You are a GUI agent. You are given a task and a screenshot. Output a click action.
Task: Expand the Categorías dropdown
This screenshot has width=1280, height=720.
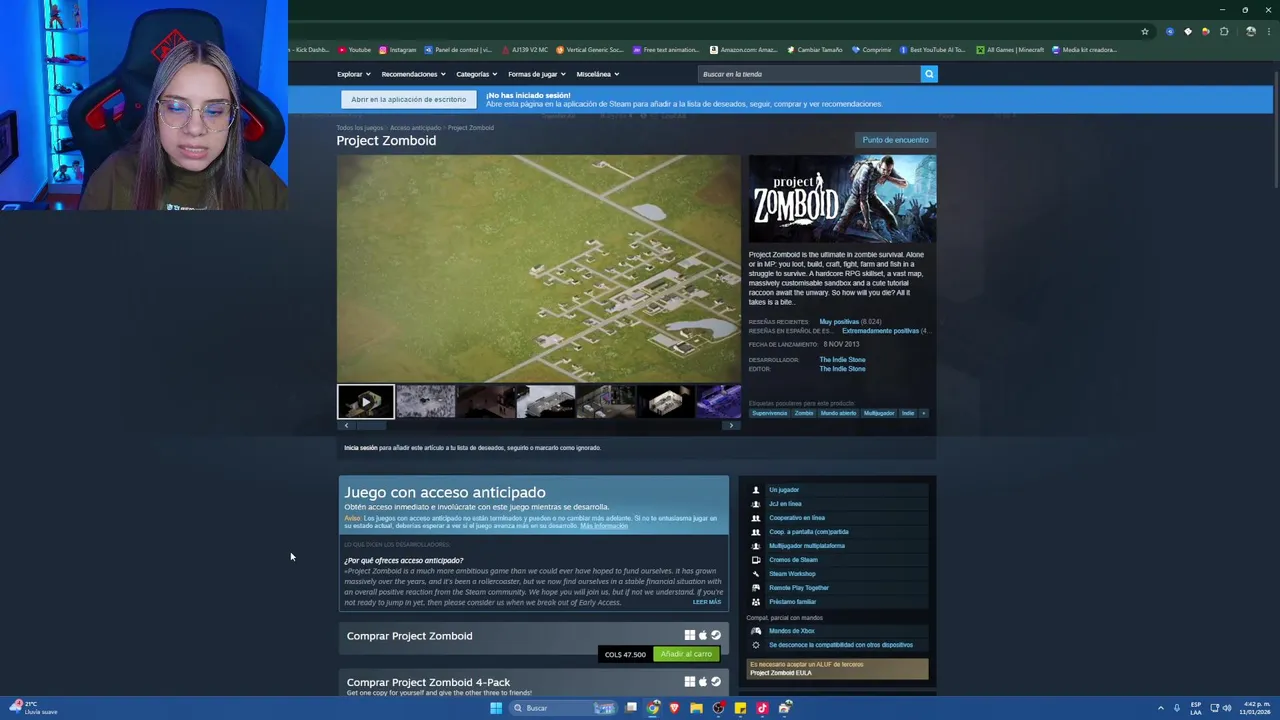coord(477,74)
